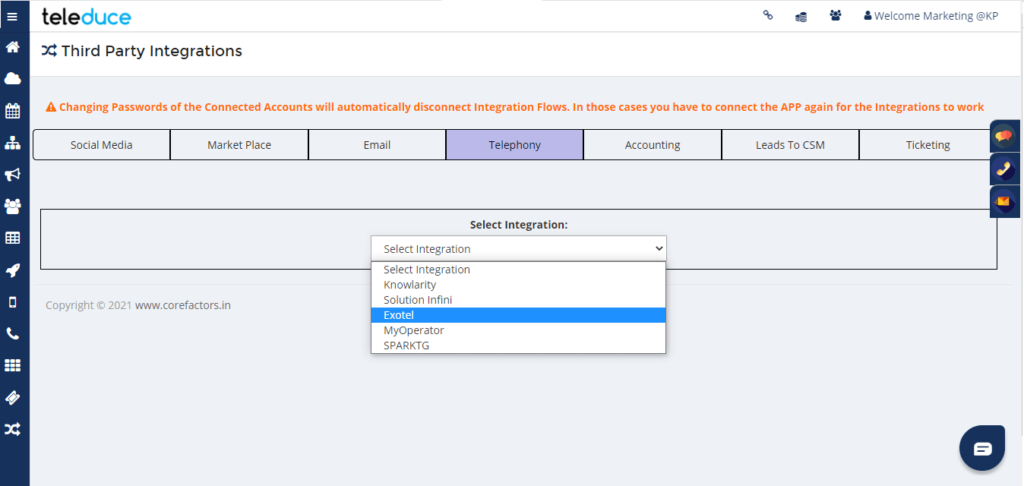Choose 'Select Integration' placeholder option in list

519,269
